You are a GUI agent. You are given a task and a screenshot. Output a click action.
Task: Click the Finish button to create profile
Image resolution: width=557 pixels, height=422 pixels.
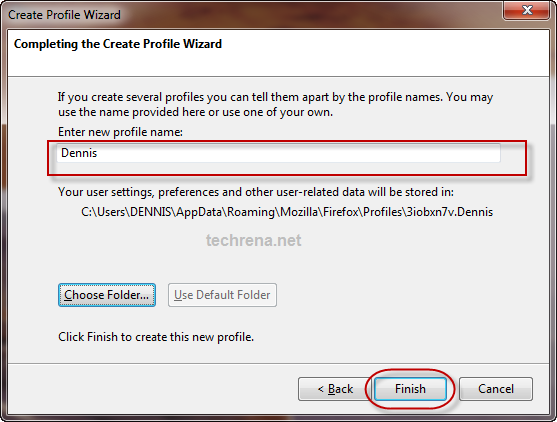(x=410, y=389)
